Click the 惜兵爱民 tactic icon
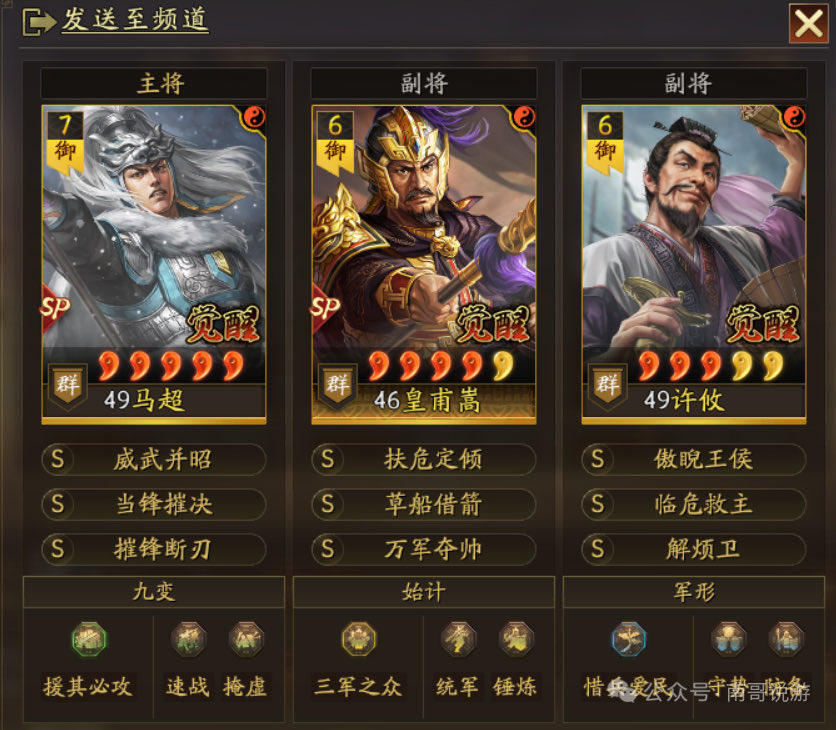 pos(629,639)
